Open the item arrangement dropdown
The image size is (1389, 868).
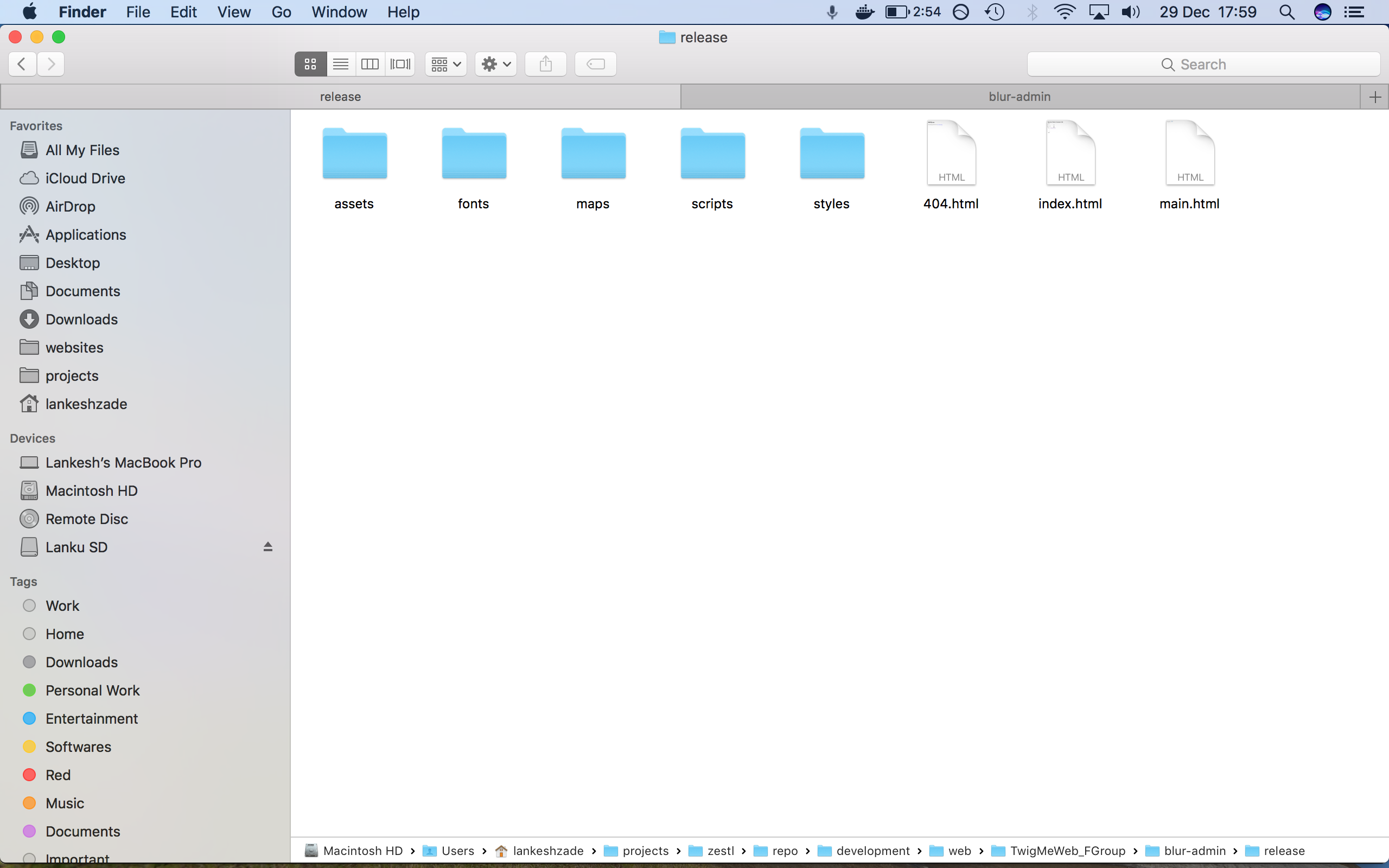[445, 63]
